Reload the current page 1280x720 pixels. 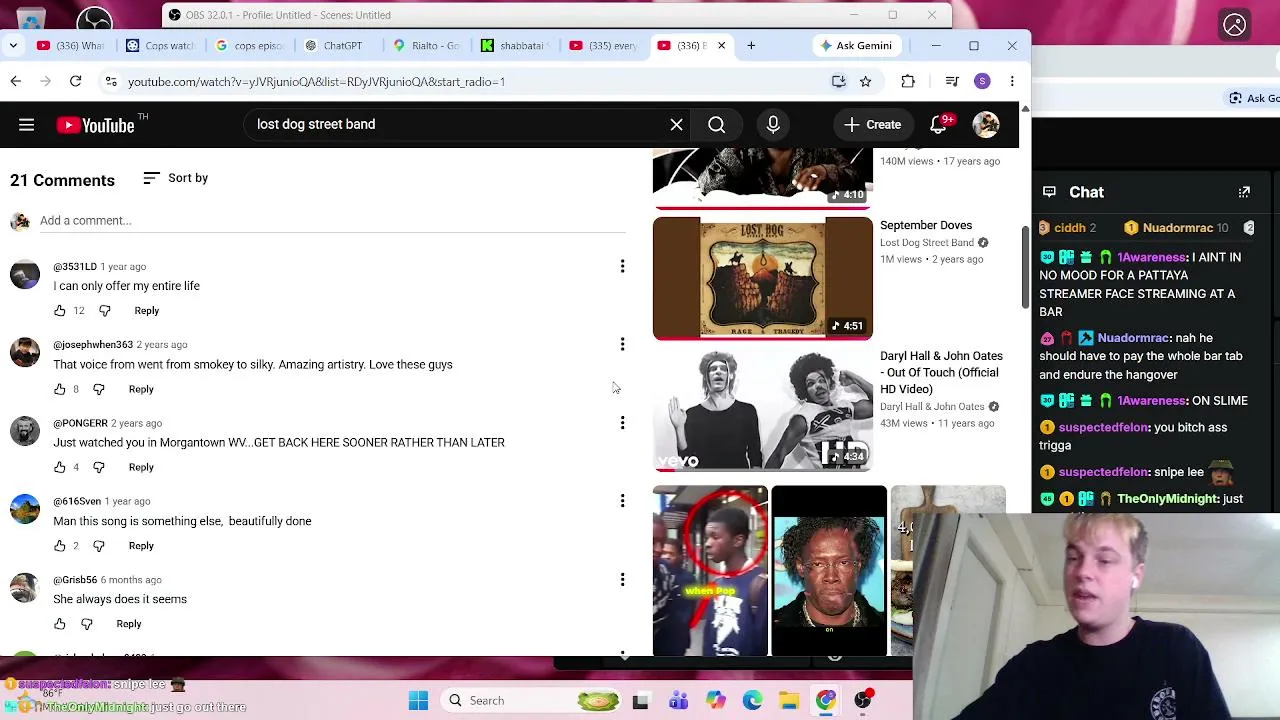(75, 82)
